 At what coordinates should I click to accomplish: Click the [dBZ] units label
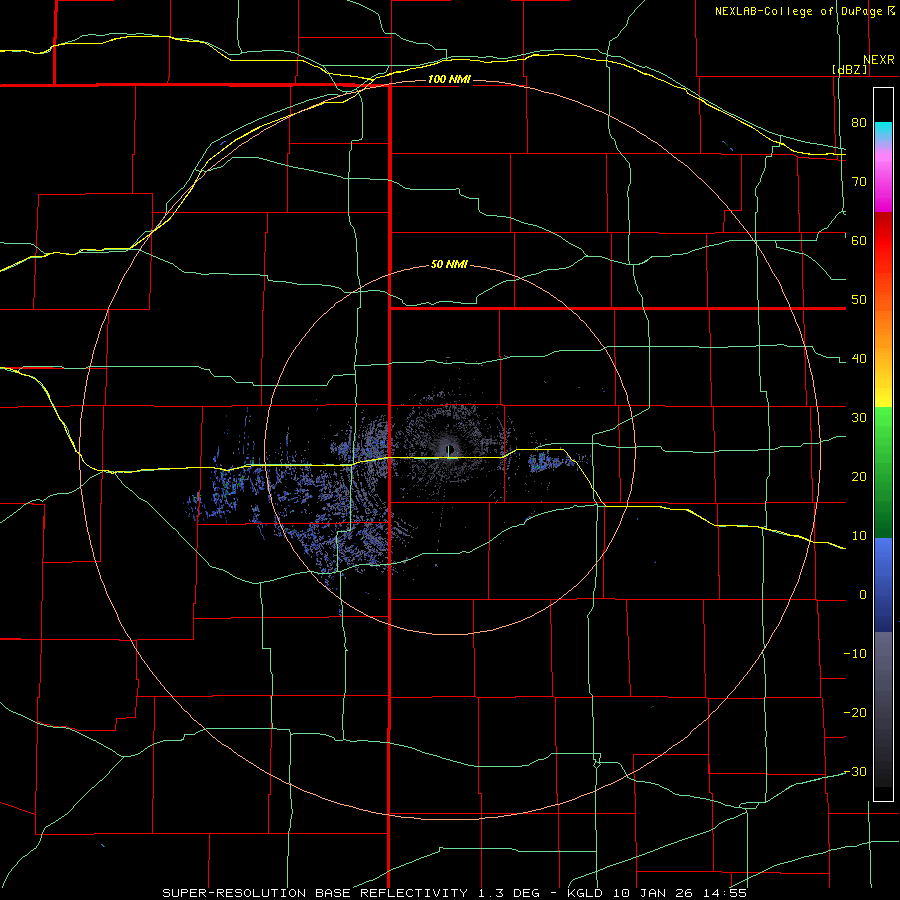tap(850, 69)
